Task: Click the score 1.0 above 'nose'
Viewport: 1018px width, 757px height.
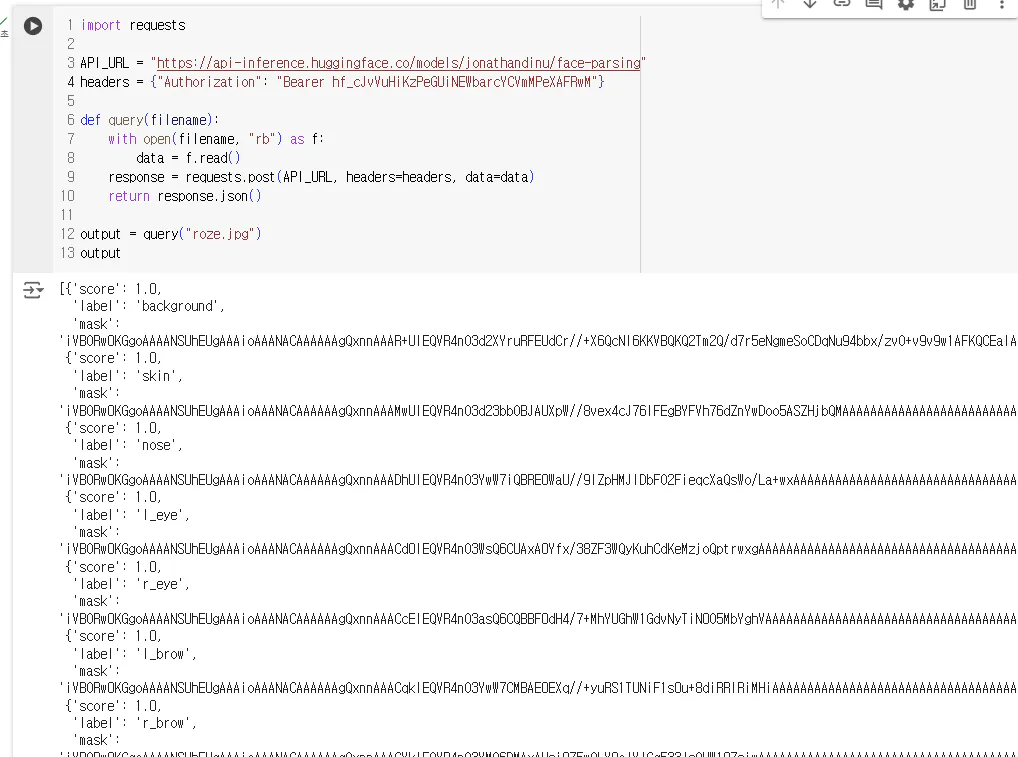Action: [x=148, y=428]
